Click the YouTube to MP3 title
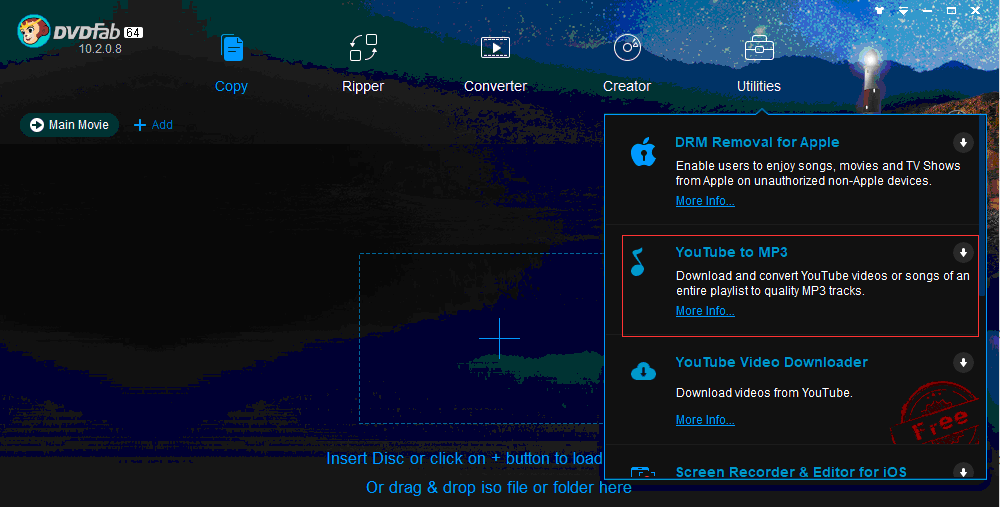The height and width of the screenshot is (507, 1000). click(x=732, y=253)
